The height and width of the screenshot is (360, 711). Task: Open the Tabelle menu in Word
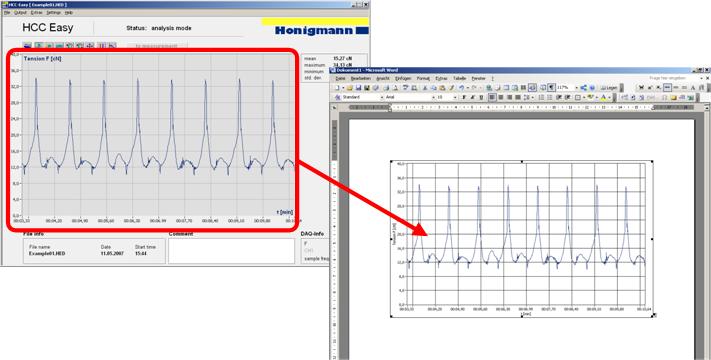pos(459,78)
